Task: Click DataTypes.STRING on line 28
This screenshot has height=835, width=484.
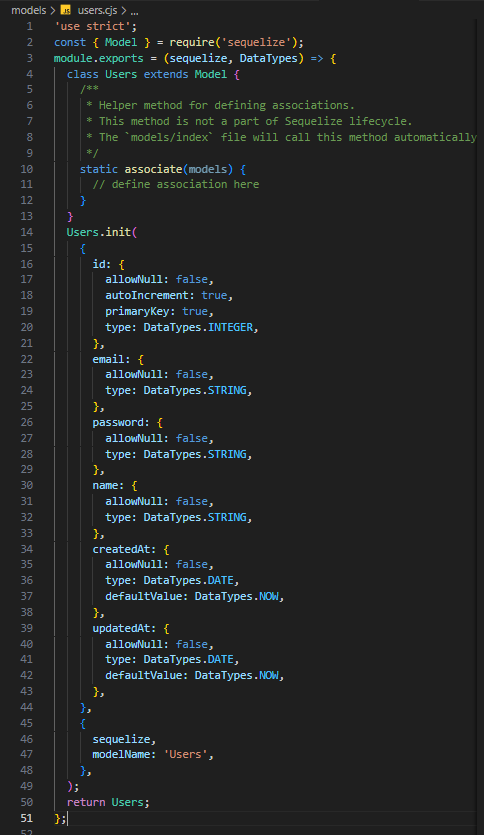Action: pos(195,454)
